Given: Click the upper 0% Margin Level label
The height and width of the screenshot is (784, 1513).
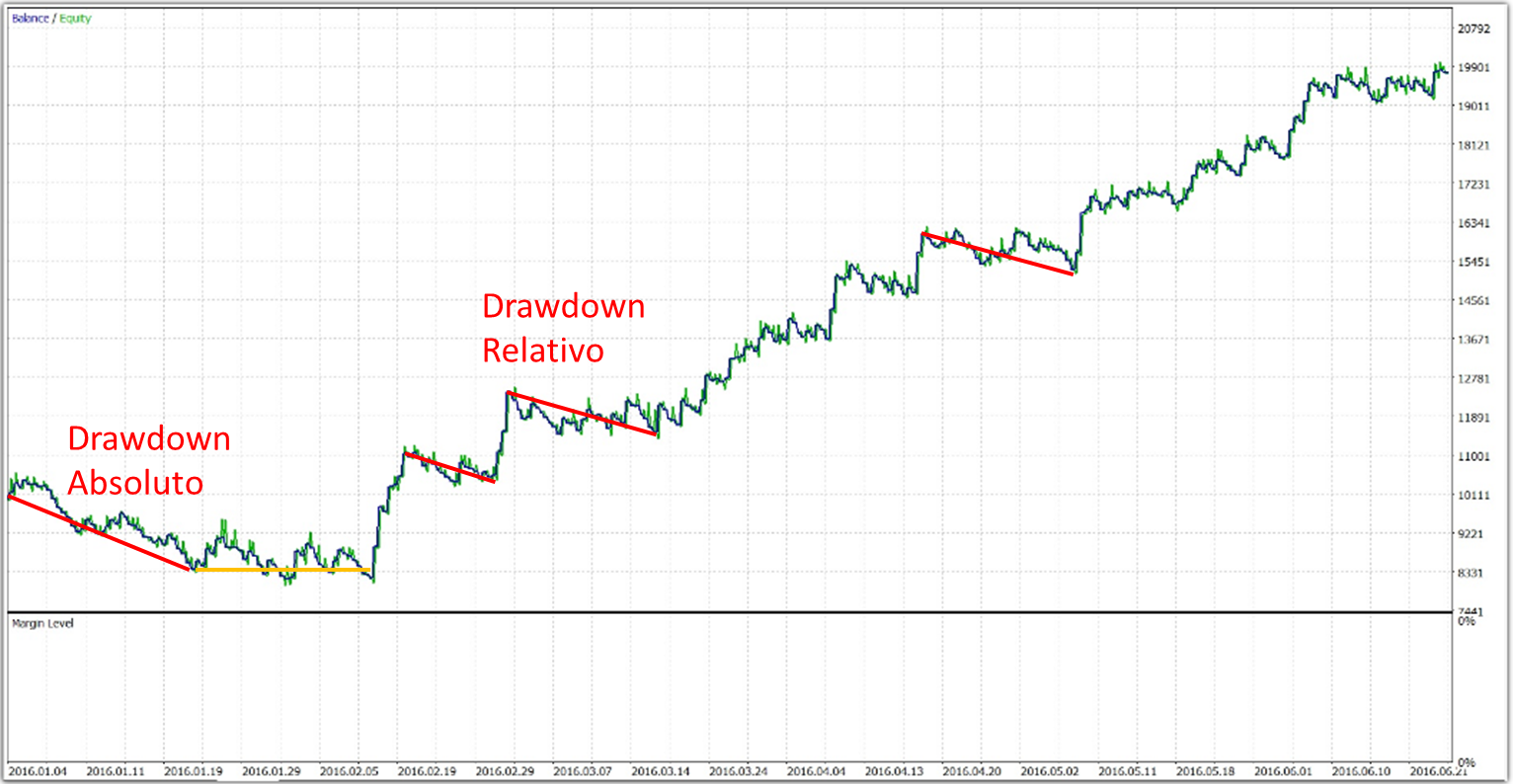Looking at the screenshot, I should [x=1467, y=622].
